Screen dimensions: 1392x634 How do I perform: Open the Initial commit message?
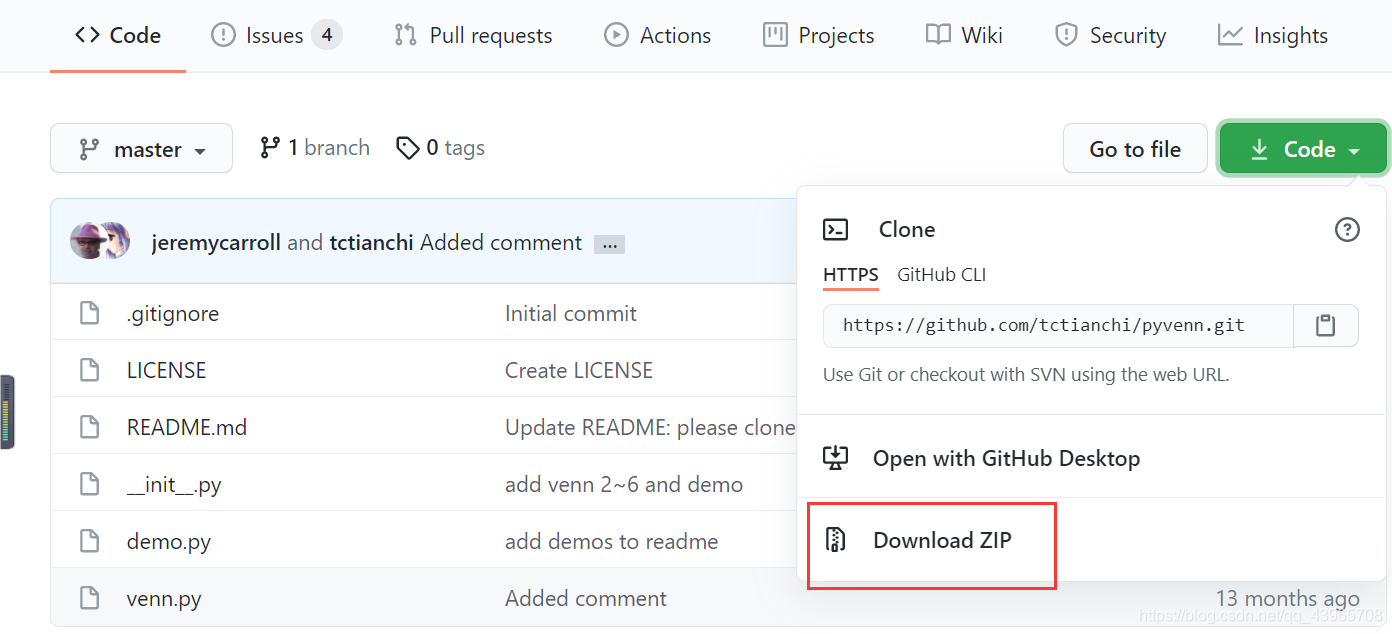point(571,314)
